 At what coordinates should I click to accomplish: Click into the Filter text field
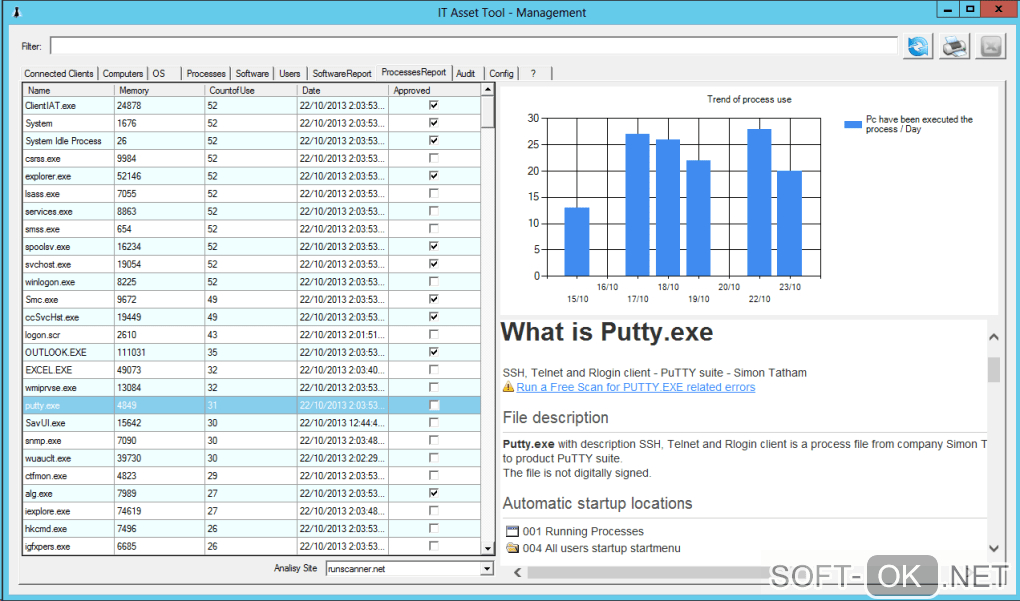[x=472, y=46]
